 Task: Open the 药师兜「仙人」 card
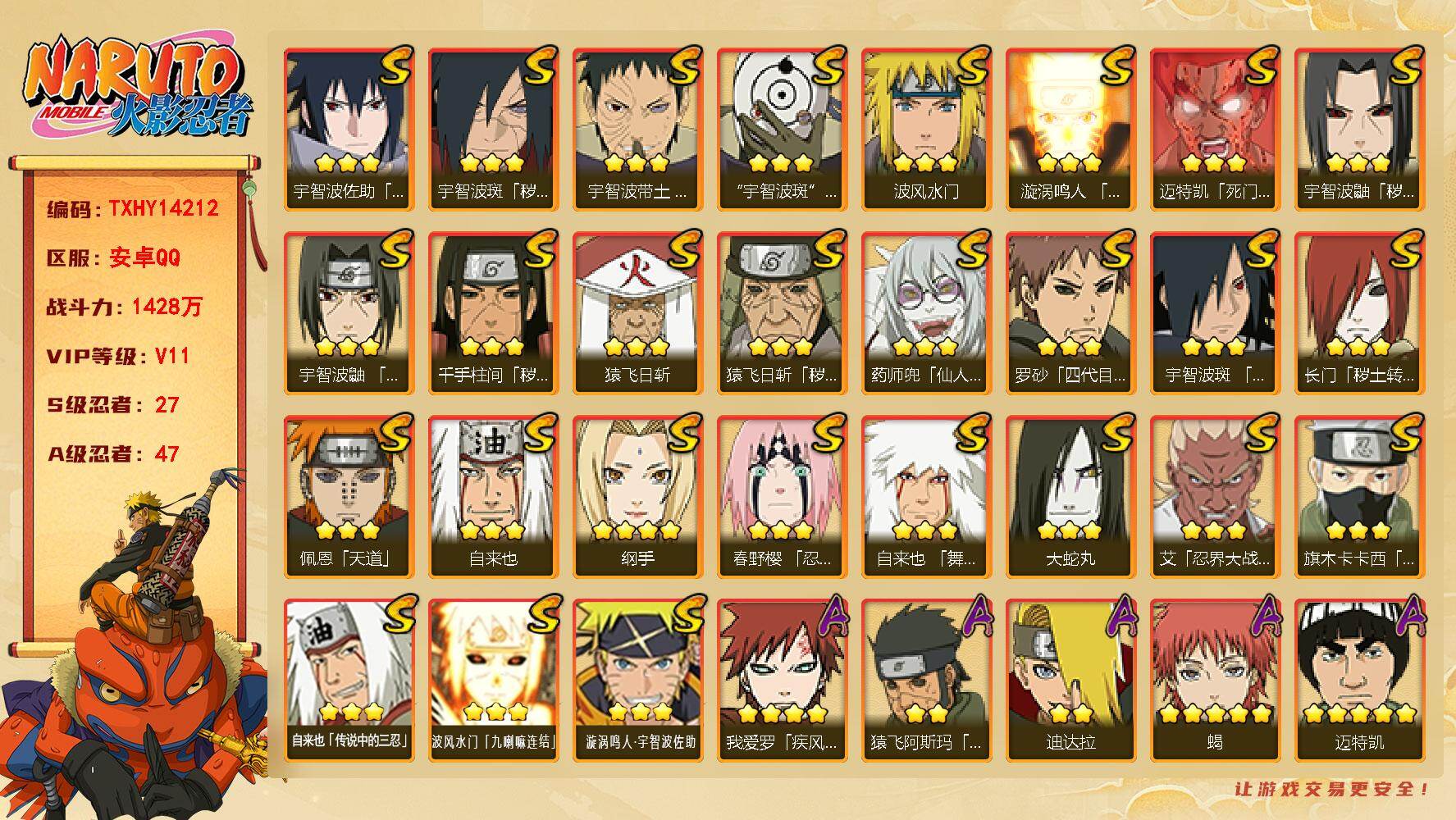click(x=926, y=313)
